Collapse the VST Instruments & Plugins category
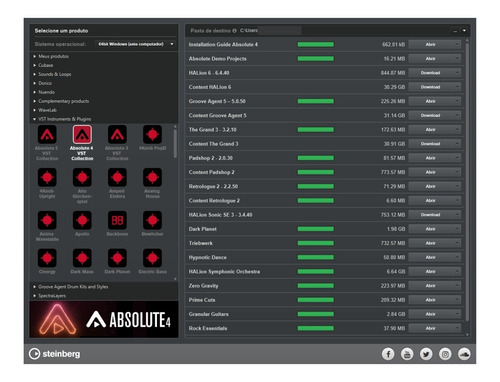Viewport: 500px width, 382px height. pyautogui.click(x=35, y=119)
